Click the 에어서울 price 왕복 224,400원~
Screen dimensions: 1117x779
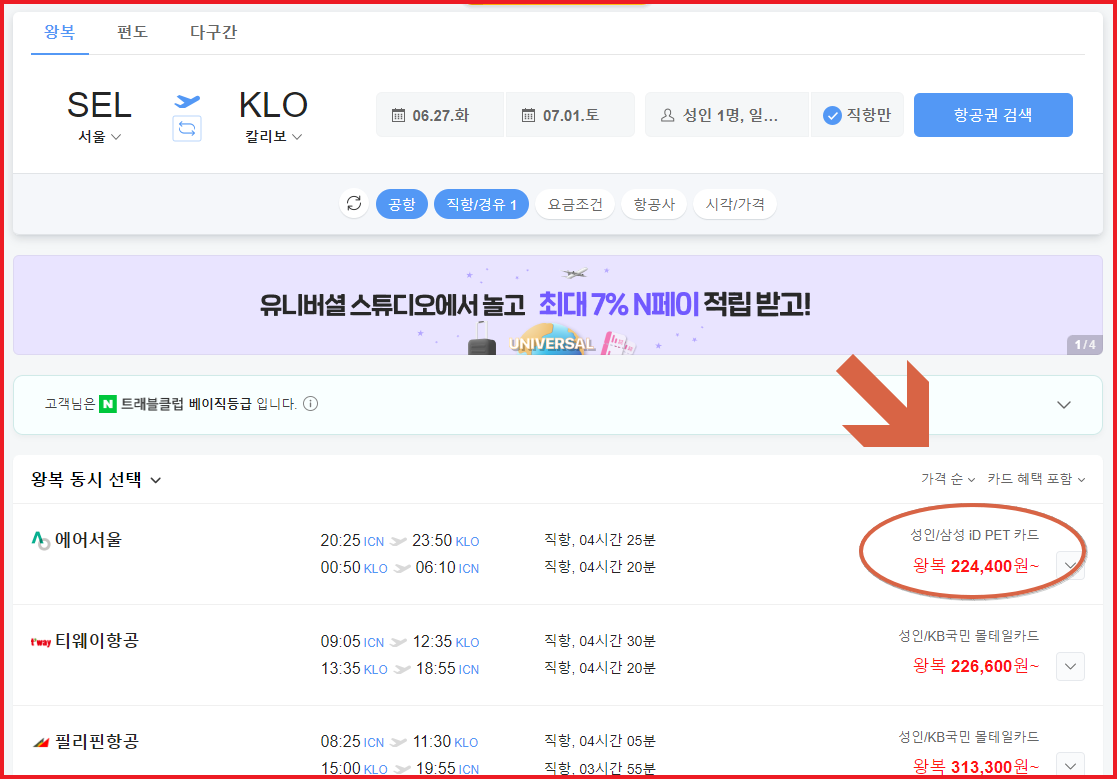(x=976, y=566)
